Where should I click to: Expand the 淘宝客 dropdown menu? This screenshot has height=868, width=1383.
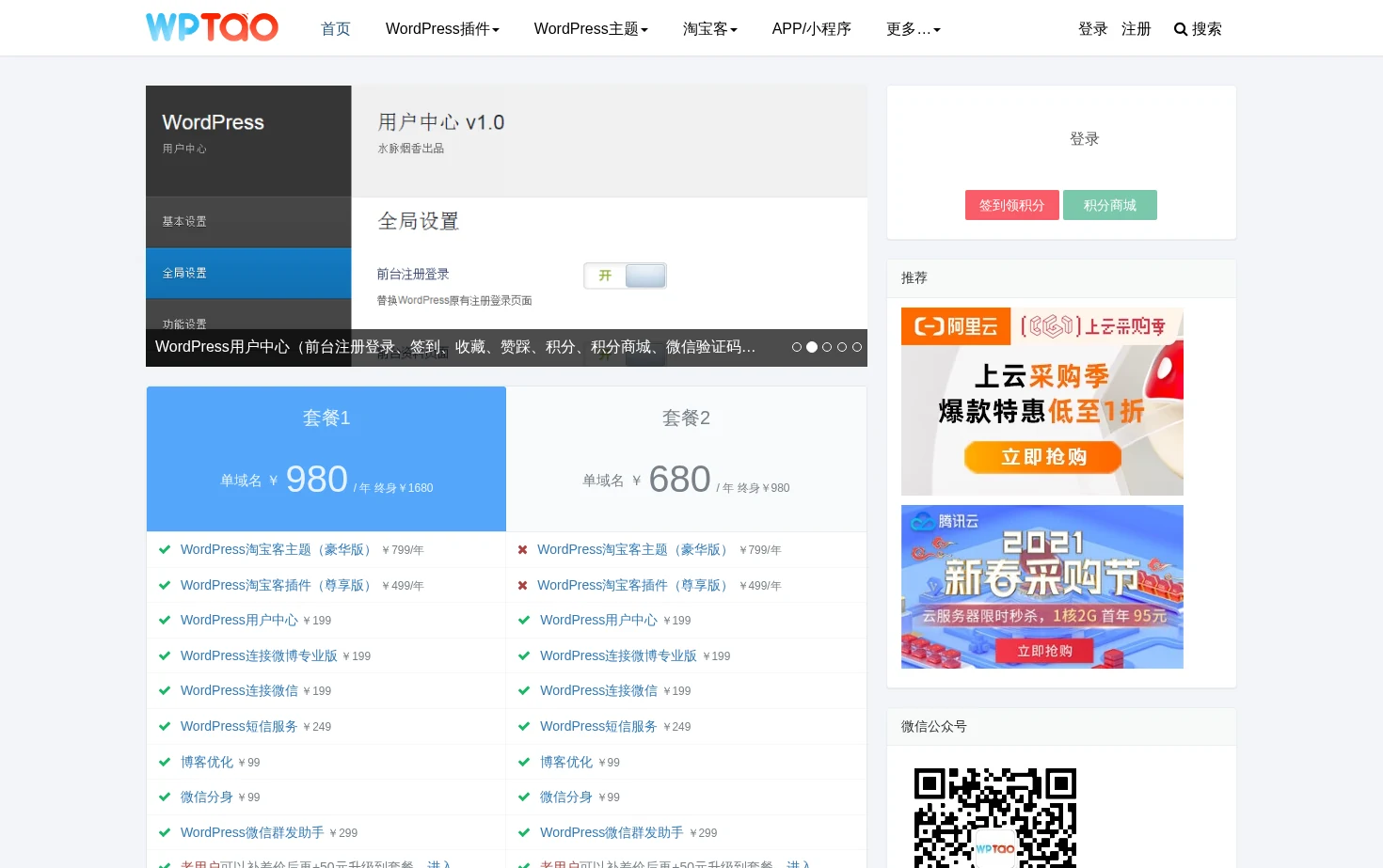[x=710, y=28]
